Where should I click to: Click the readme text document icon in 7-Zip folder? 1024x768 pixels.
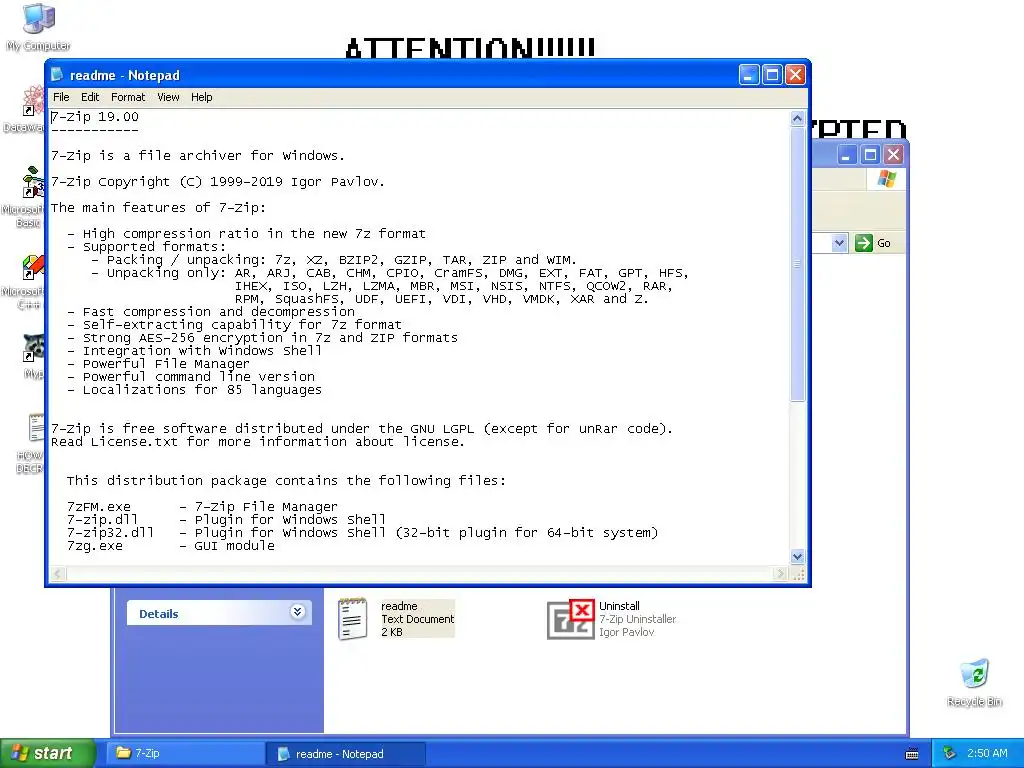[353, 618]
